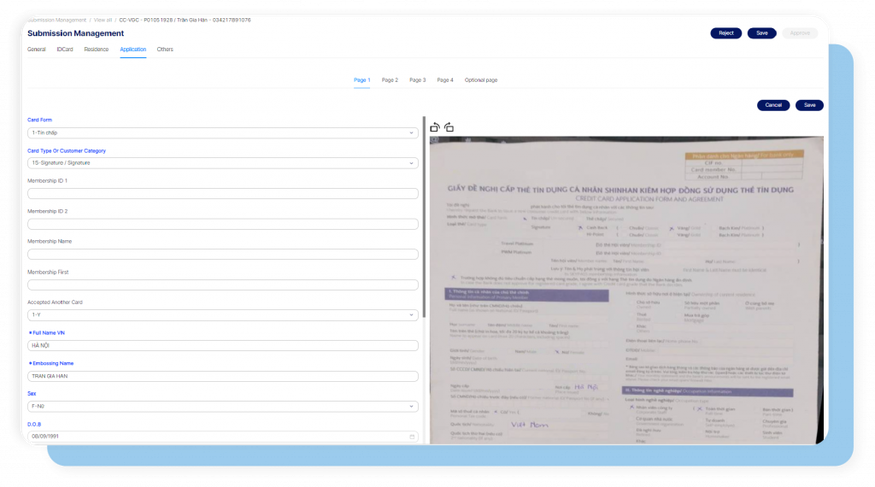875x487 pixels.
Task: Switch to the IDCard tab
Action: (x=65, y=50)
